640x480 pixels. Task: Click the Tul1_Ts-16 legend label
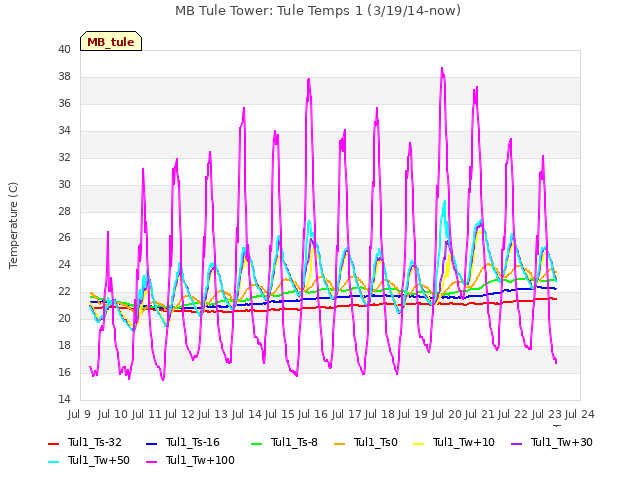pos(193,442)
